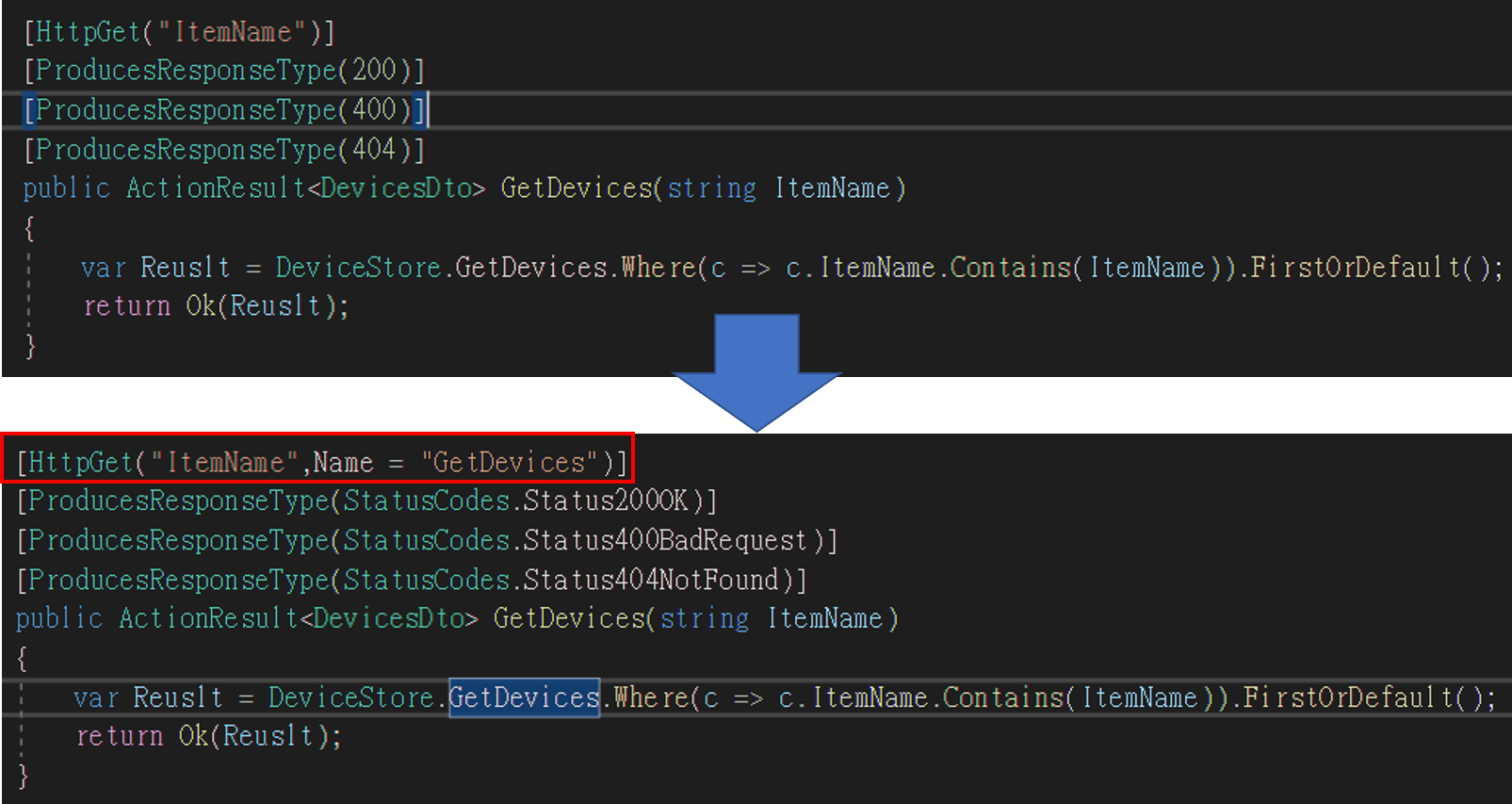Click DevicesDto in the upper method signature
Viewport: 1512px width, 804px height.
pyautogui.click(x=397, y=189)
